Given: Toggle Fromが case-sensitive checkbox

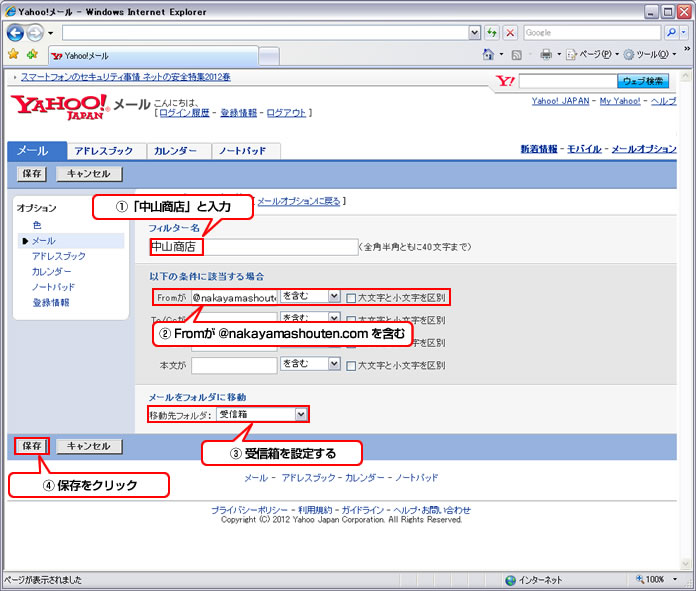Looking at the screenshot, I should 351,298.
